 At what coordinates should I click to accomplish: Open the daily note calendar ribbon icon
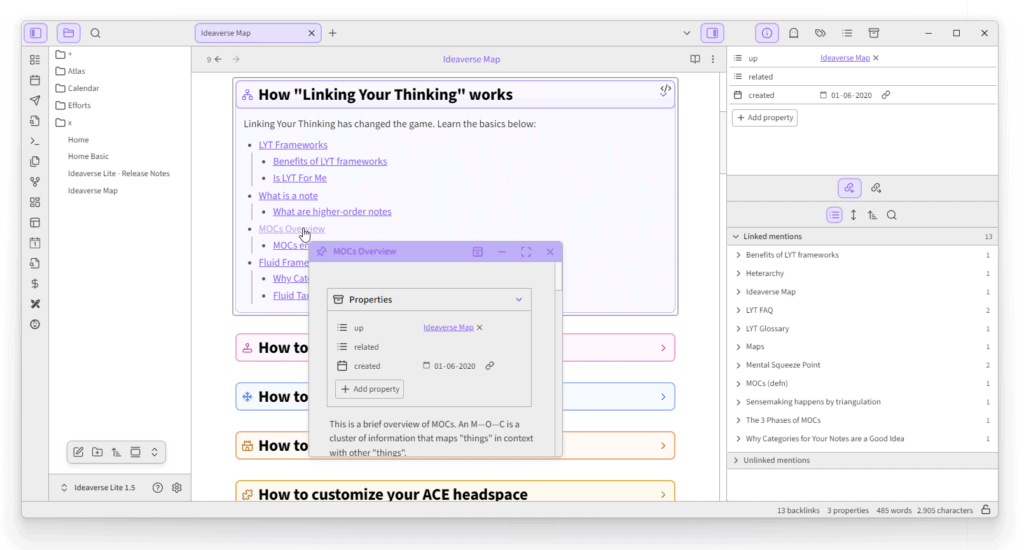click(35, 80)
